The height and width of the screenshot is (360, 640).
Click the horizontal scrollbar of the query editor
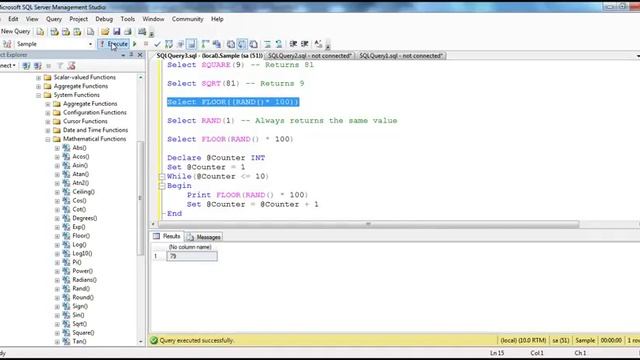coord(368,224)
